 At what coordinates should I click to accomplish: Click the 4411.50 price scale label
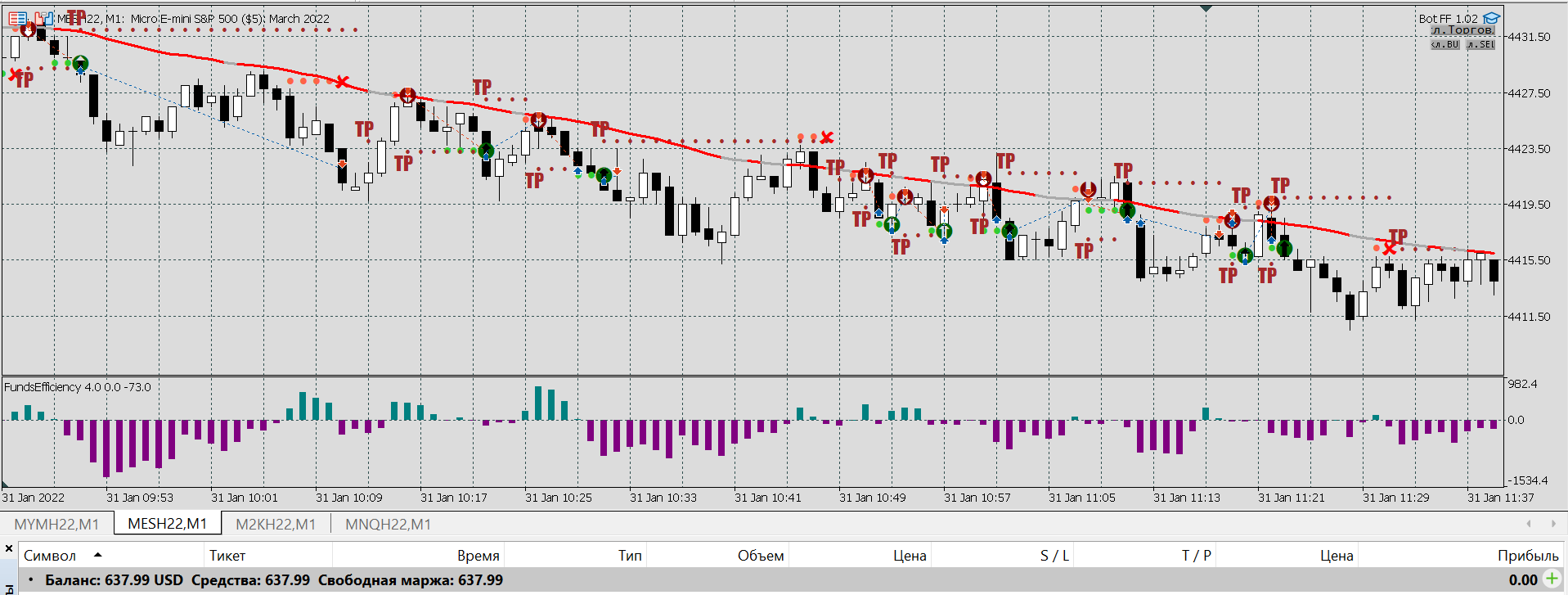[x=1529, y=317]
